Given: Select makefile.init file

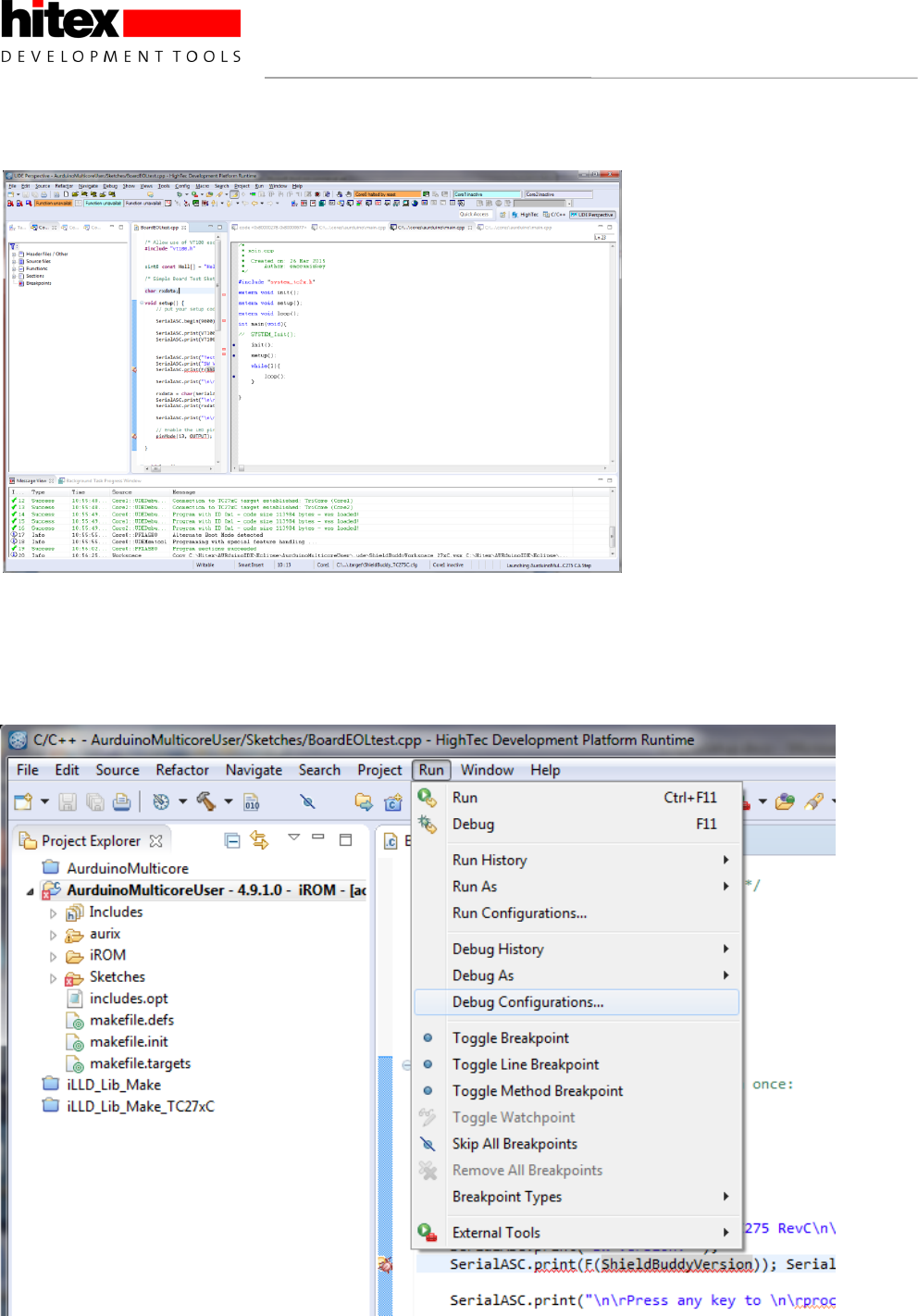Looking at the screenshot, I should (129, 1042).
